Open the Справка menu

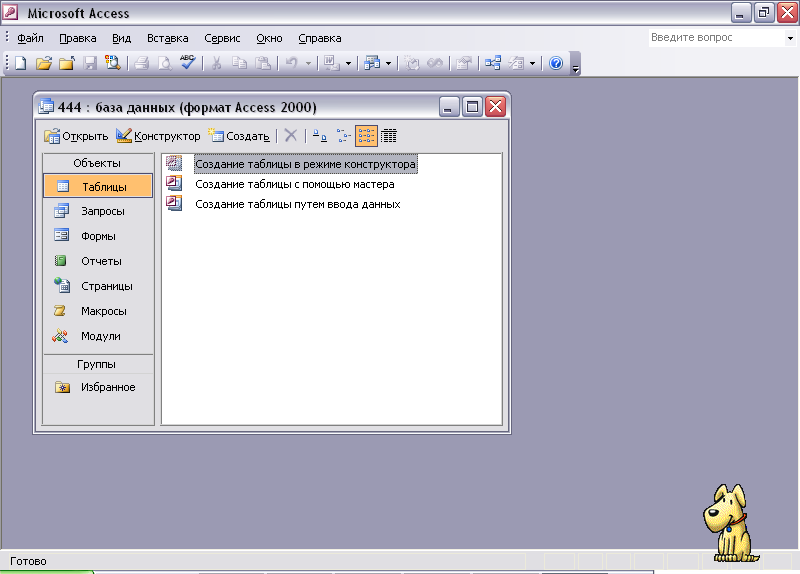pos(319,38)
